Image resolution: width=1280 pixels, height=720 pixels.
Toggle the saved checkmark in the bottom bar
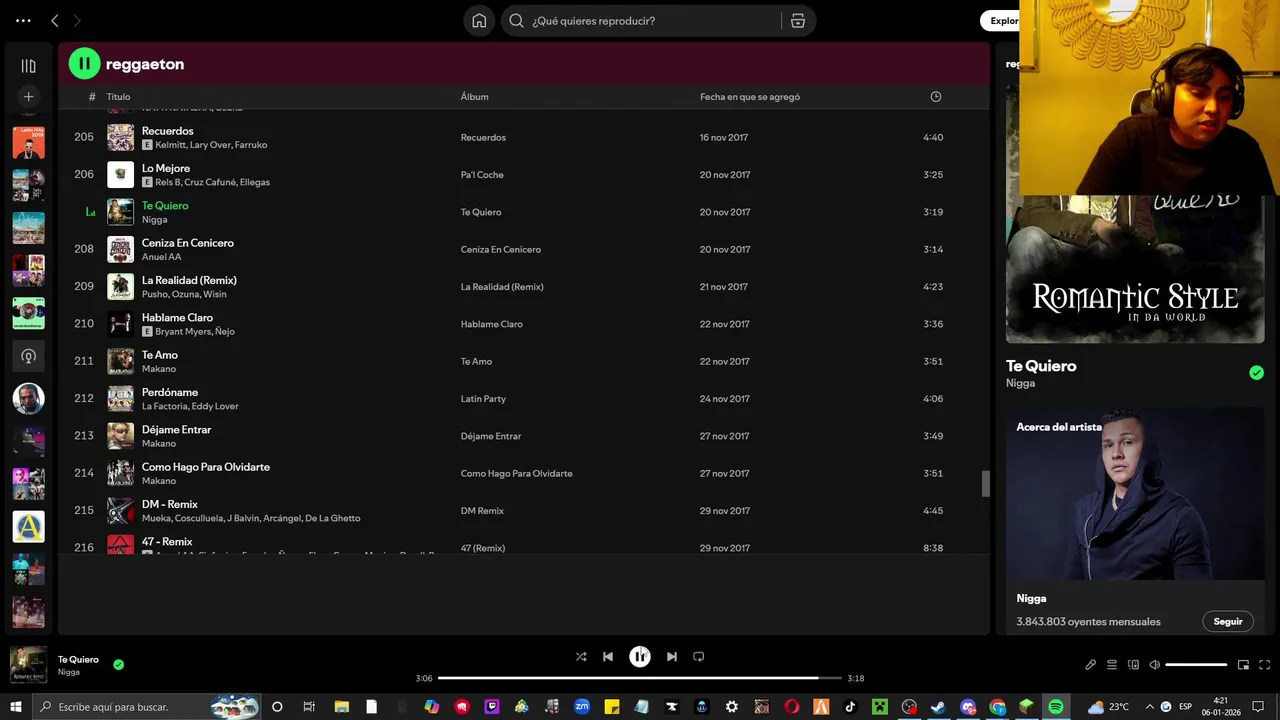click(x=119, y=664)
